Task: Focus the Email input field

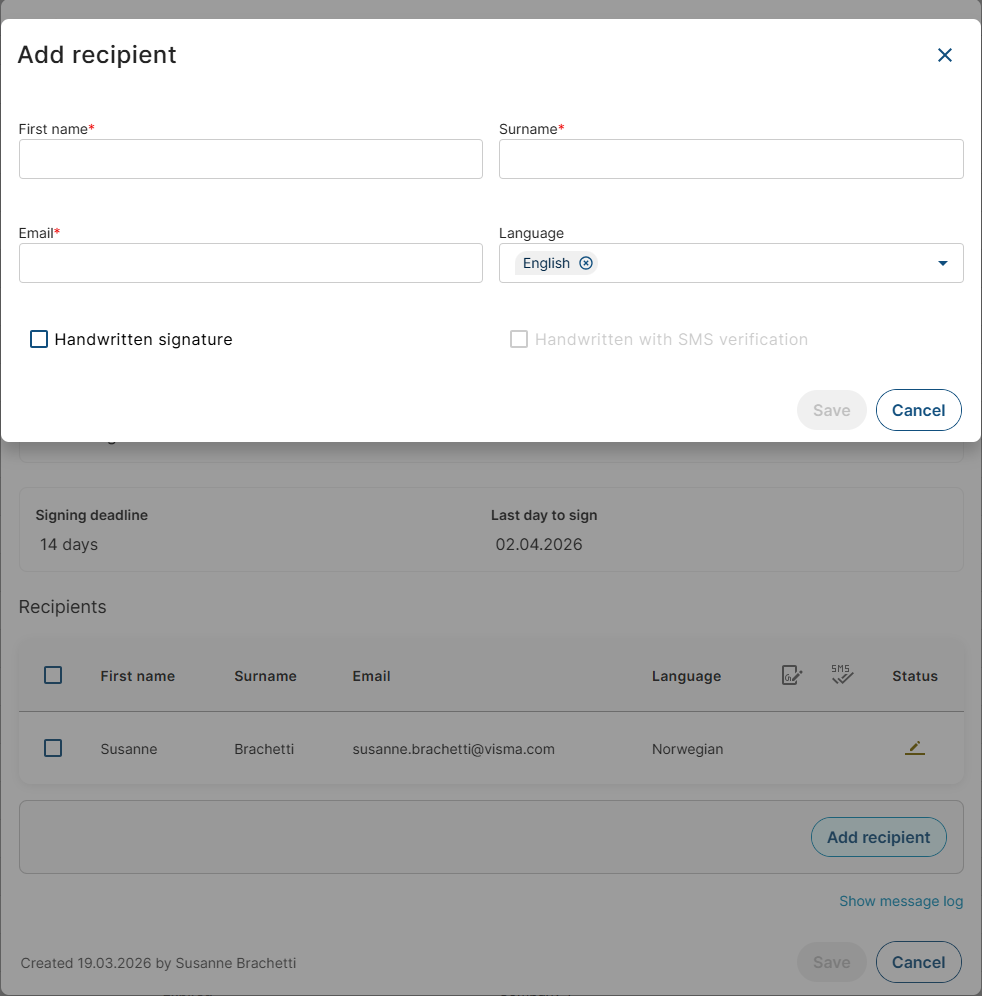Action: click(250, 263)
